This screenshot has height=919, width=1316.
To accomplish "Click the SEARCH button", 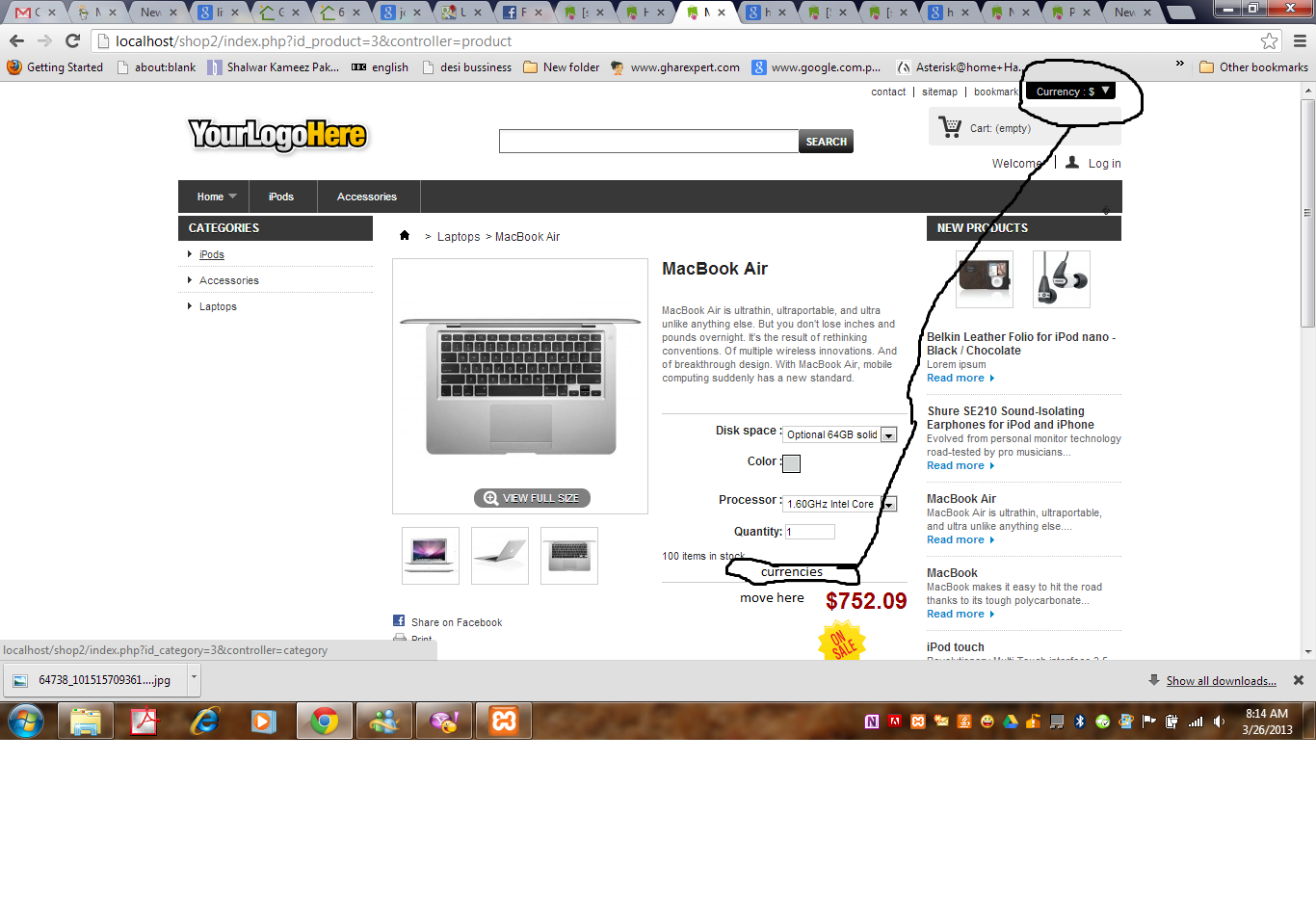I will (826, 142).
